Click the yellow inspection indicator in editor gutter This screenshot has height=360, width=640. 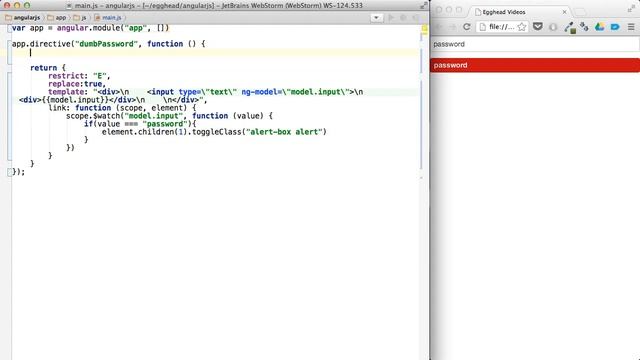(x=424, y=29)
